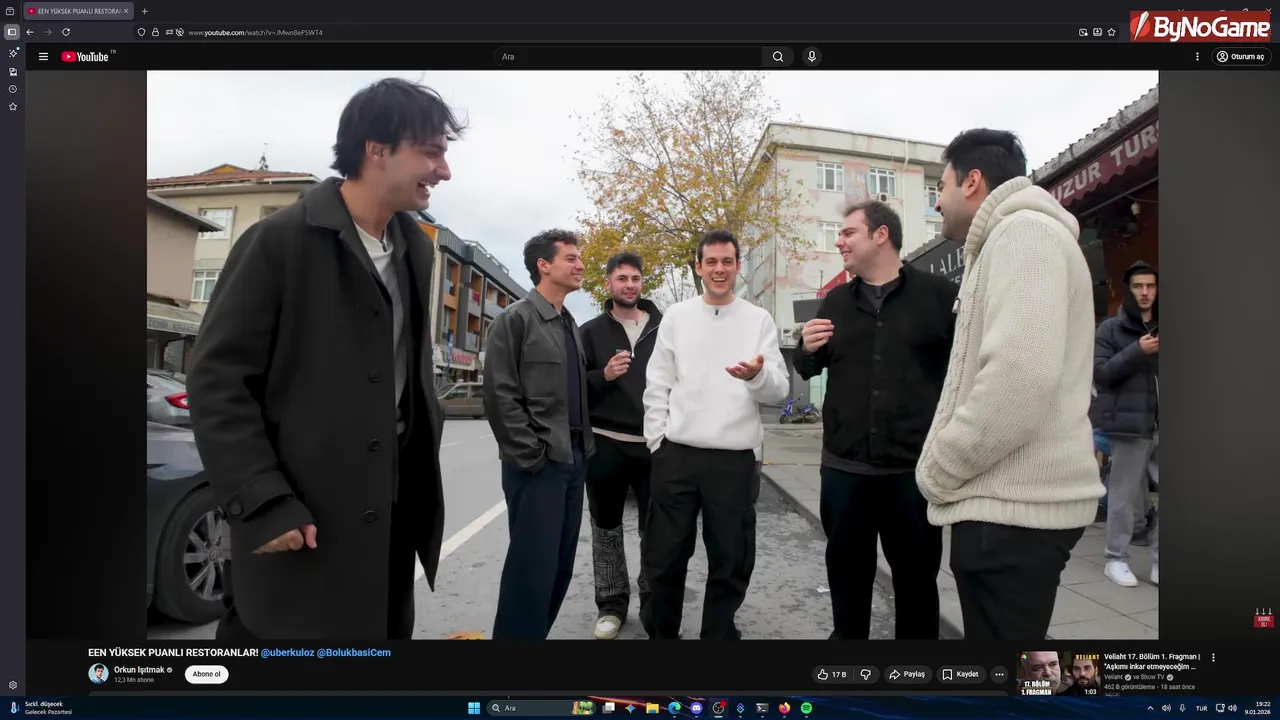
Task: Take snapshot with the address bar capture icon
Action: click(x=1083, y=32)
